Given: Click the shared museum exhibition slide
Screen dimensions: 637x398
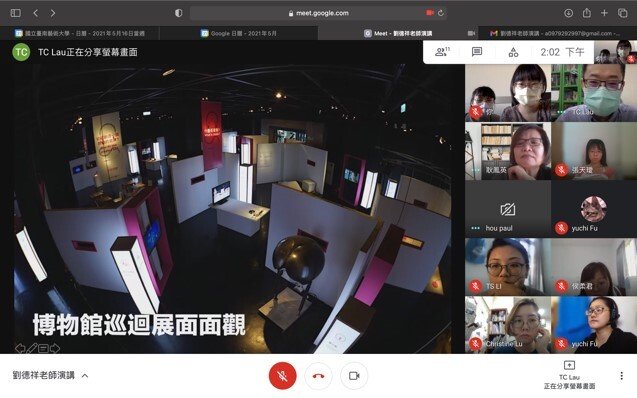Looking at the screenshot, I should coord(232,209).
